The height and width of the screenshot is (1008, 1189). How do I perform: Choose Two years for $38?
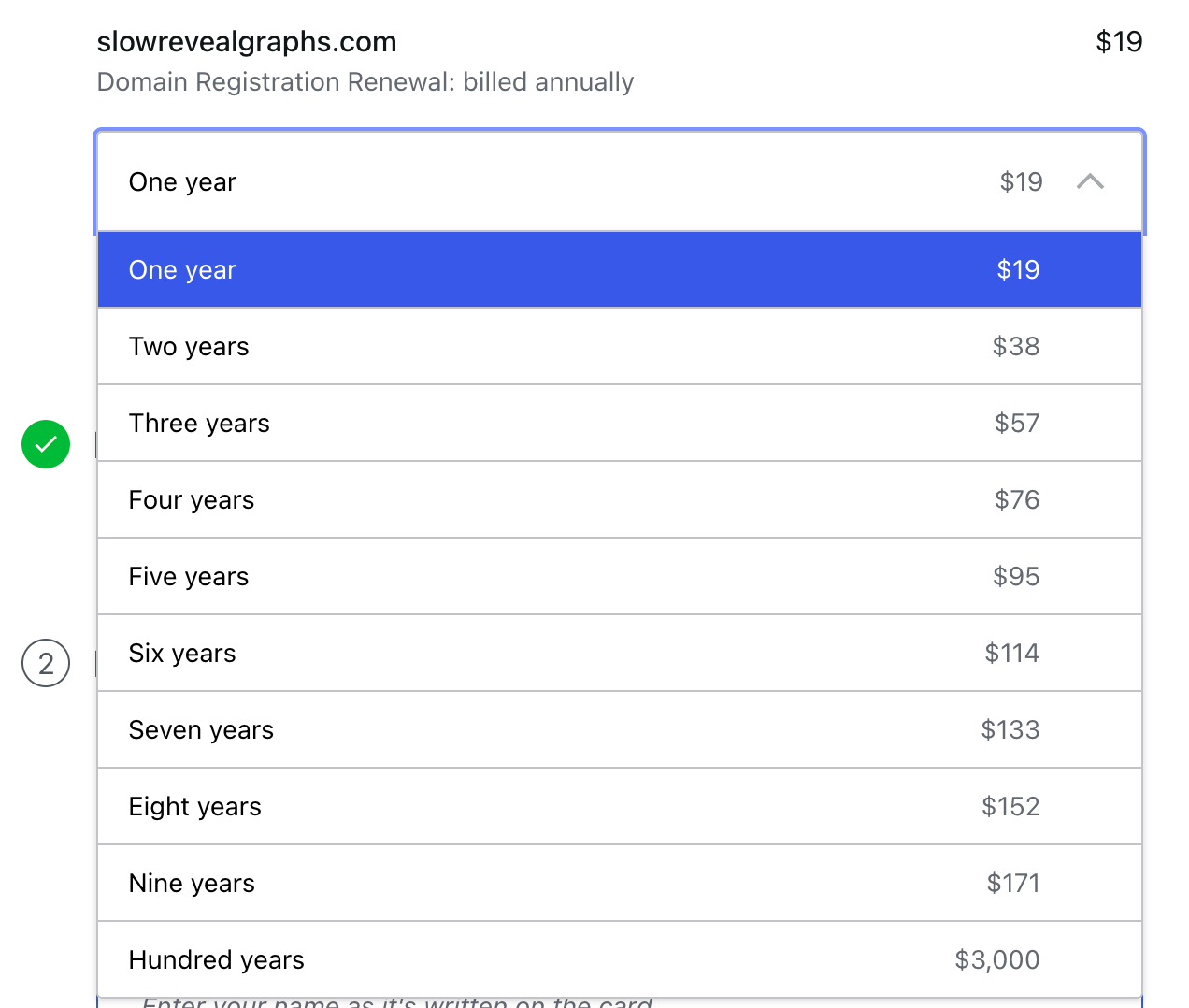(x=619, y=347)
